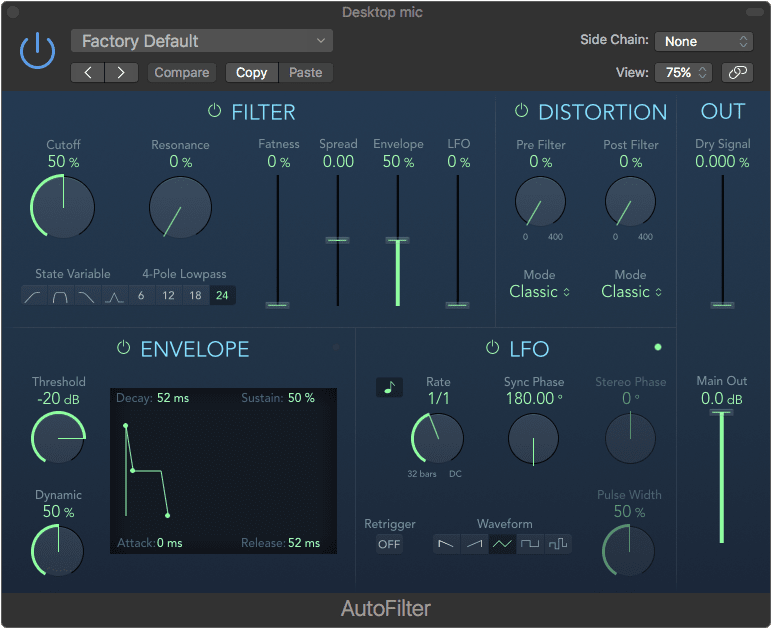This screenshot has width=772, height=629.
Task: Click the Main Out slider handle
Action: click(722, 412)
